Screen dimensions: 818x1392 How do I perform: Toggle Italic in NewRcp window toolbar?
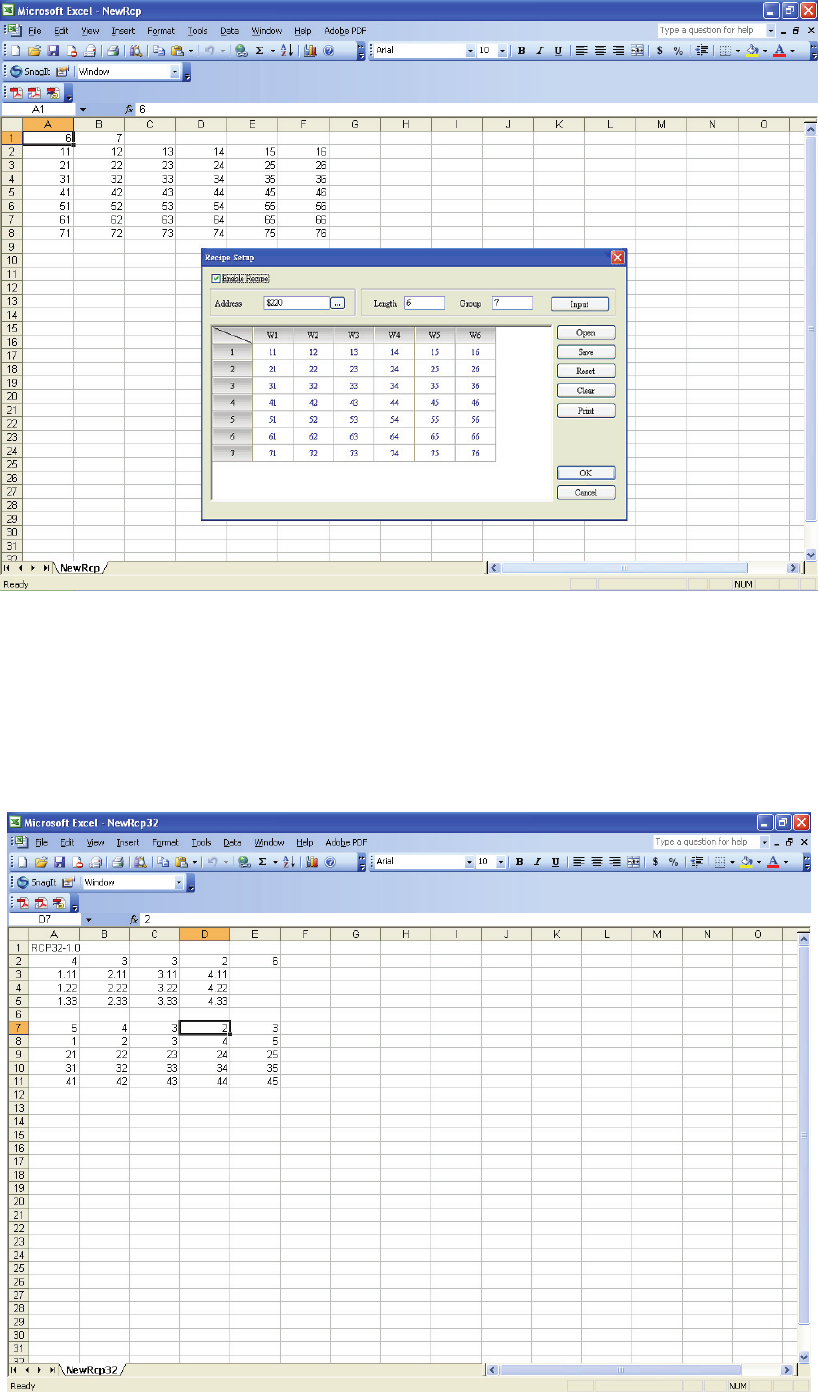click(x=539, y=50)
